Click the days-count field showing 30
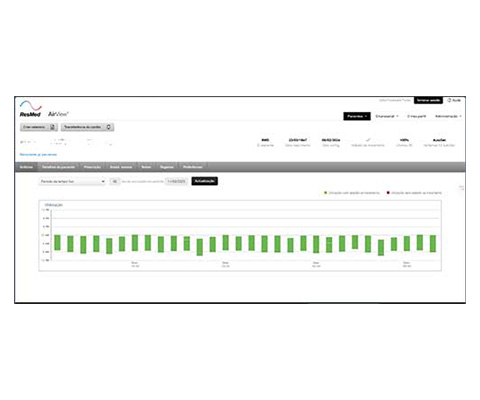 tap(114, 181)
